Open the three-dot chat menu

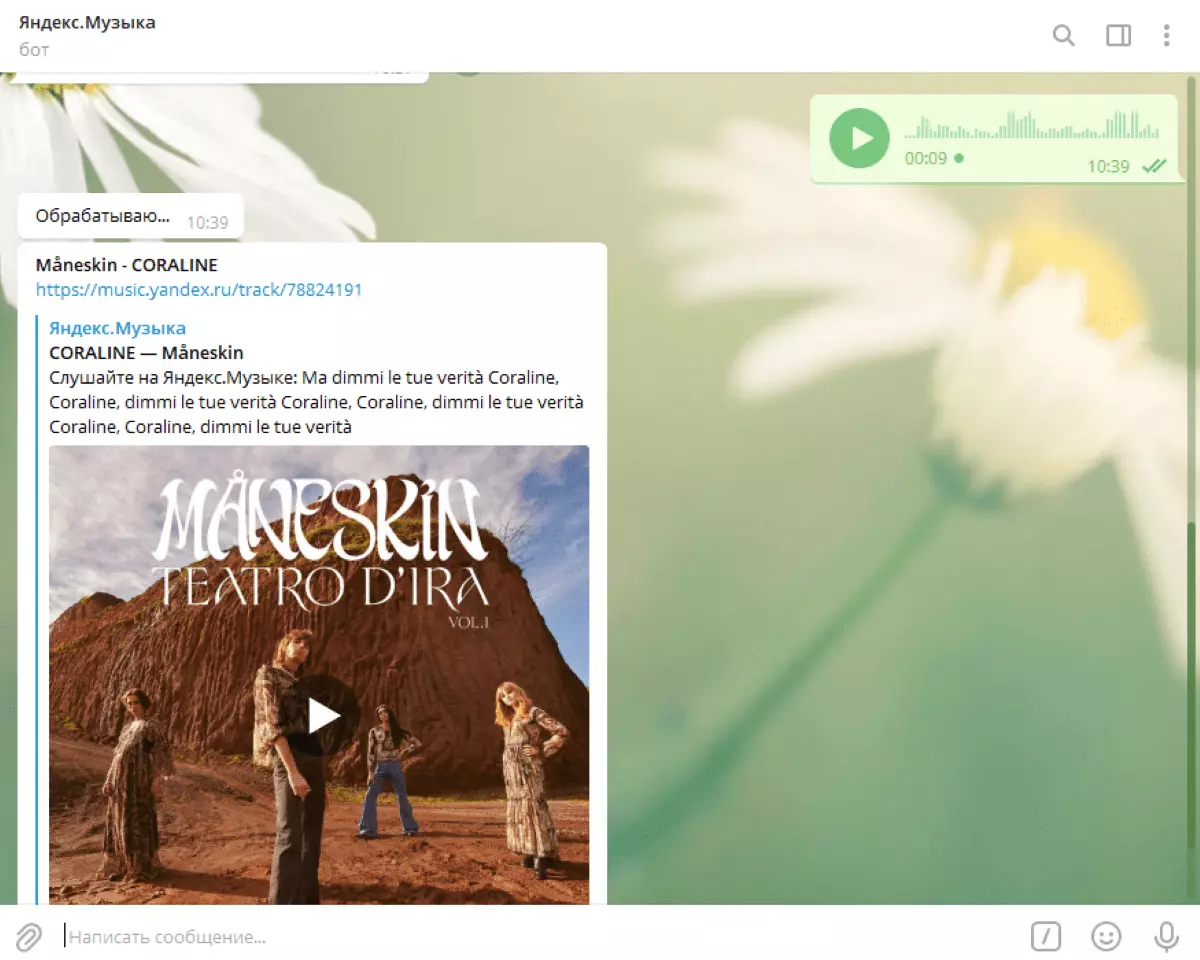(1166, 36)
